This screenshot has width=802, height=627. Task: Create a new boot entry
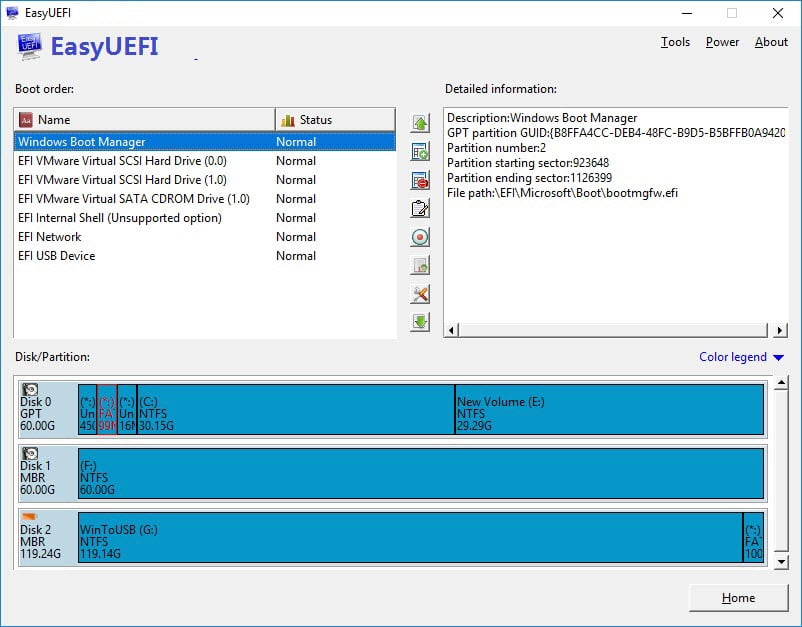420,152
